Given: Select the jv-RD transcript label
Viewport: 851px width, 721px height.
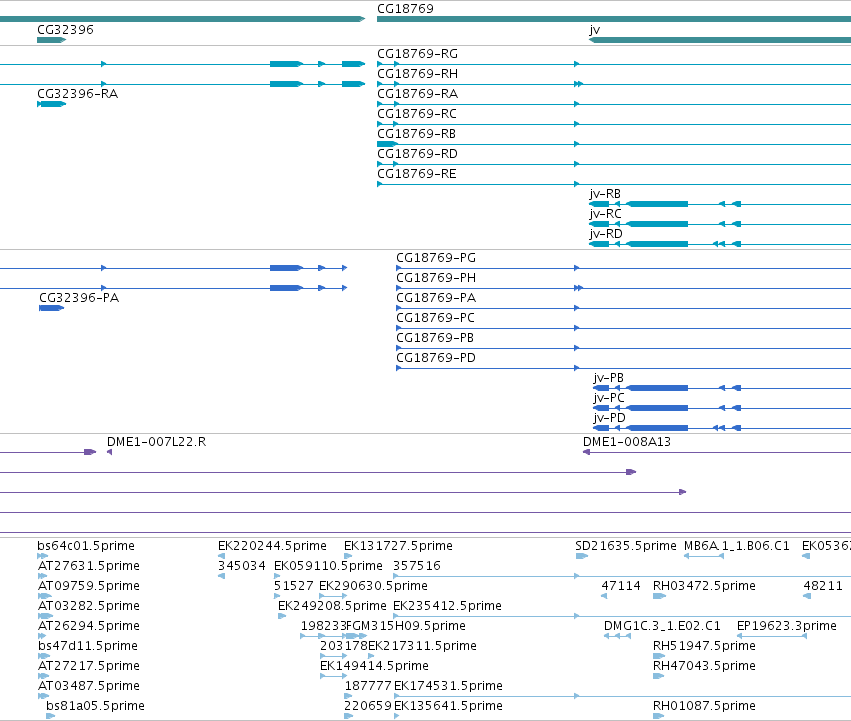Looking at the screenshot, I should (606, 234).
